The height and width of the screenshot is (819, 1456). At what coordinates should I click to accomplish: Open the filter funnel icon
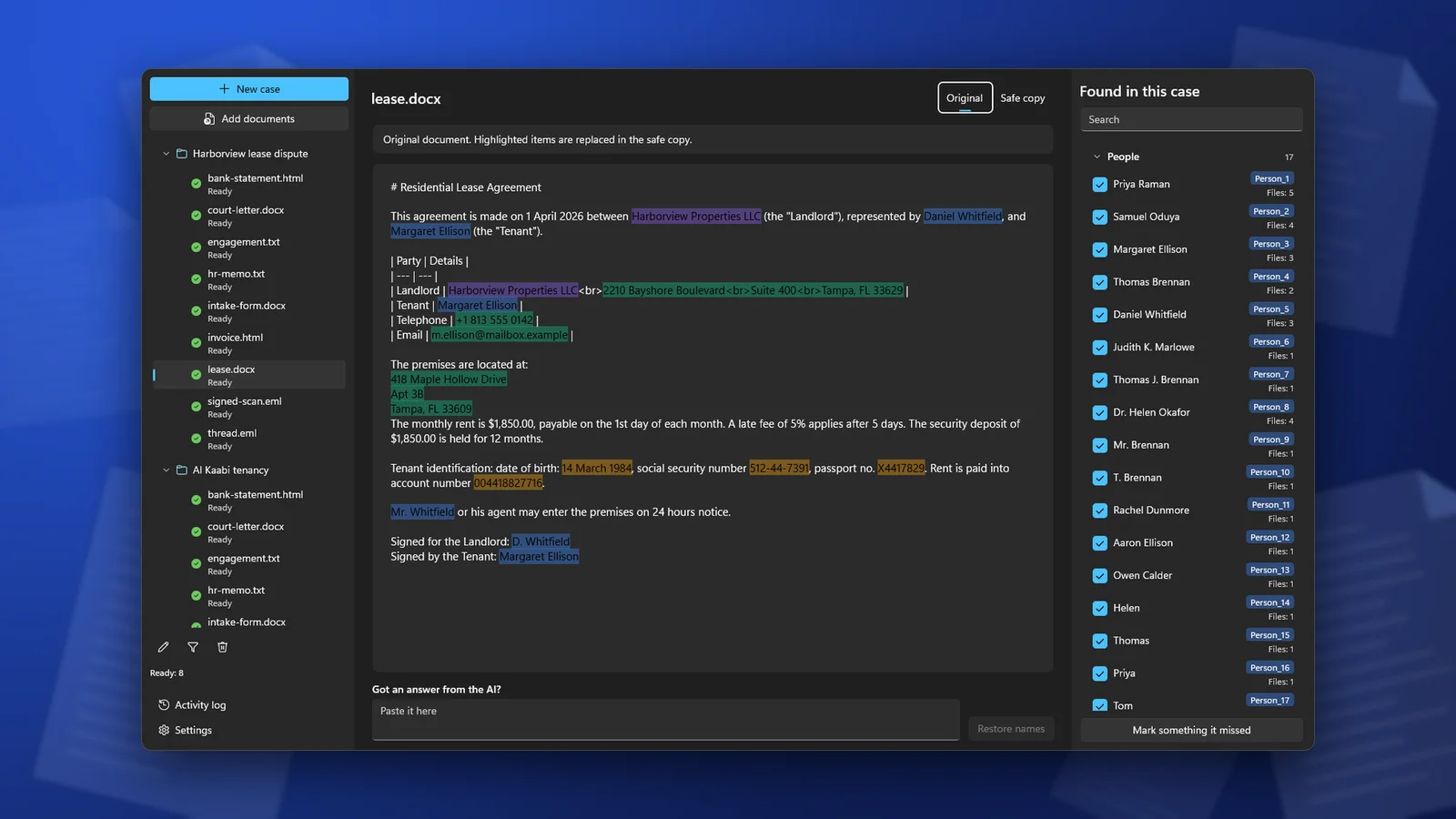click(193, 647)
